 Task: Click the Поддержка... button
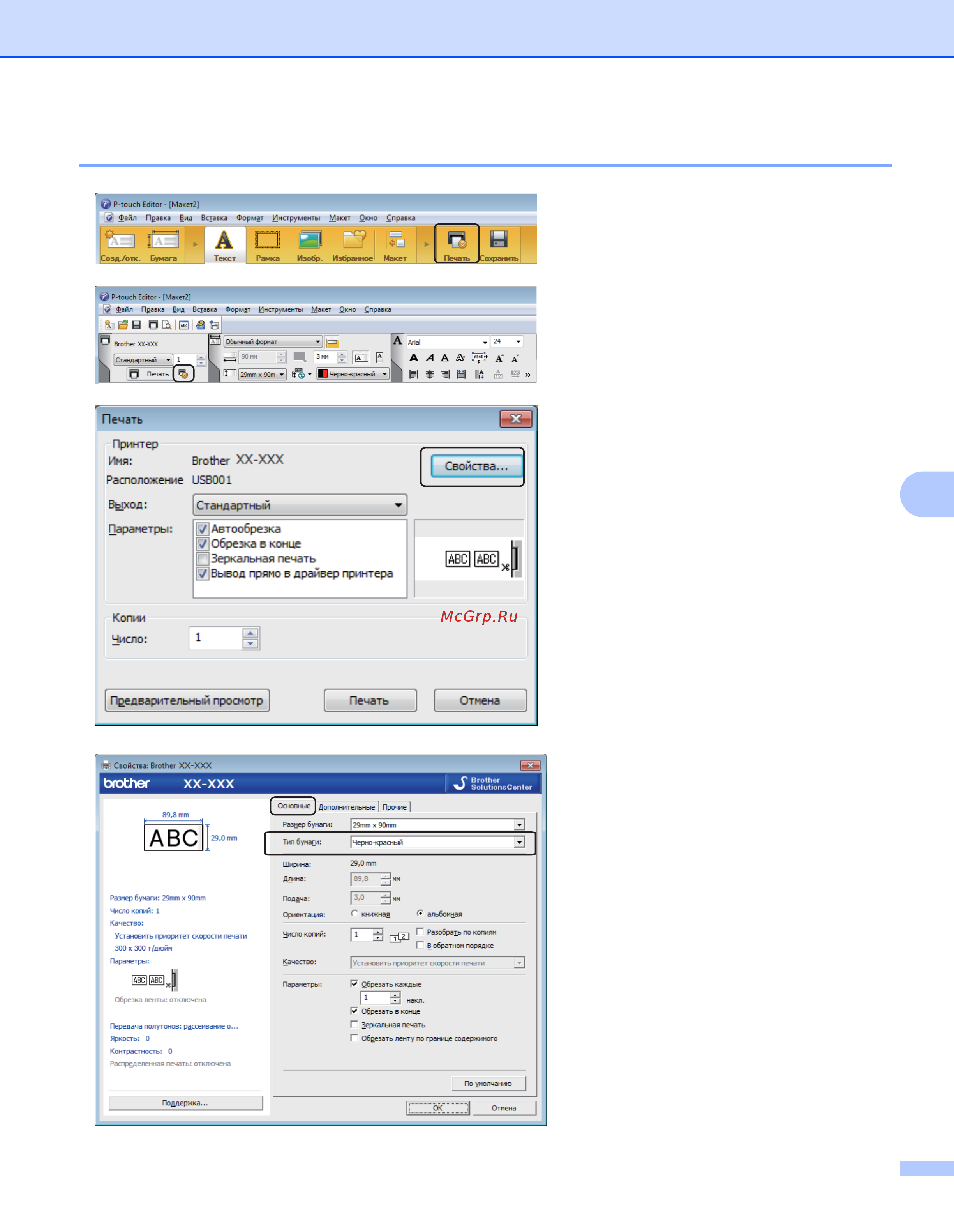coord(185,1103)
